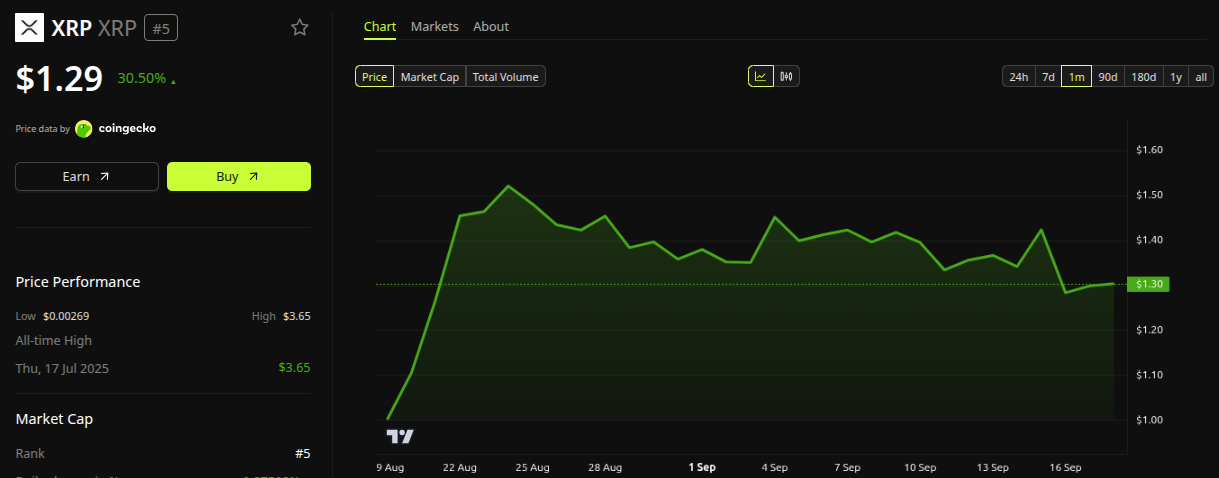Click the $1.30 current price label
This screenshot has width=1219, height=478.
1148,284
